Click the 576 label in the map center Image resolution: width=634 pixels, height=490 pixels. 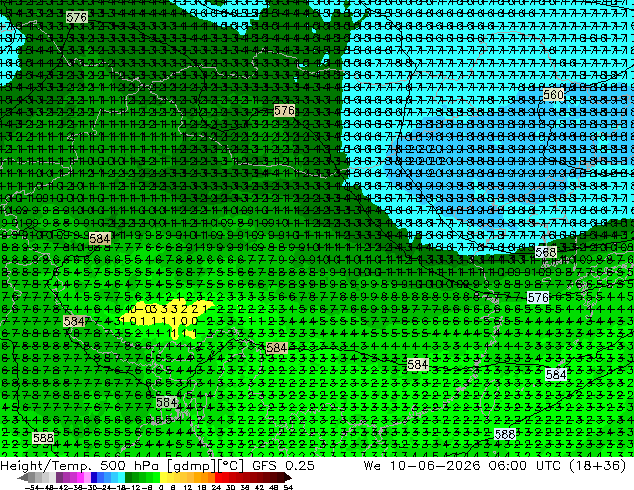(x=284, y=110)
